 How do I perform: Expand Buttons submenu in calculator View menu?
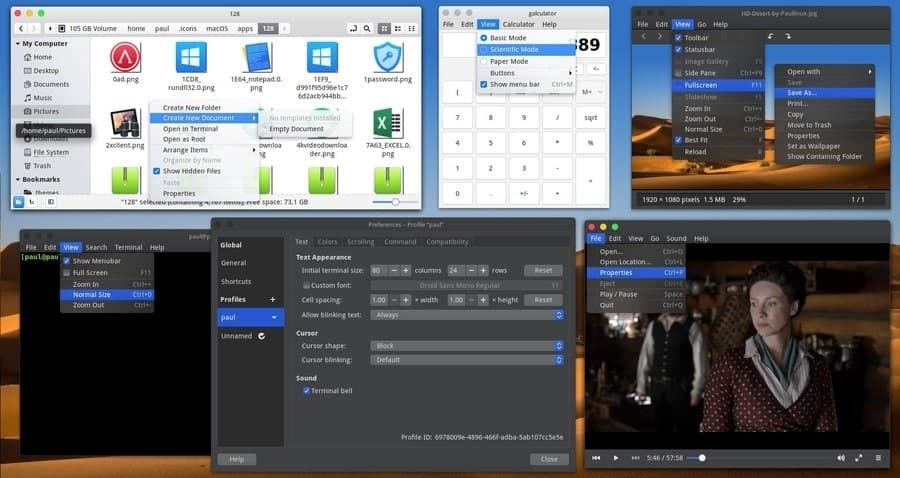tap(526, 73)
